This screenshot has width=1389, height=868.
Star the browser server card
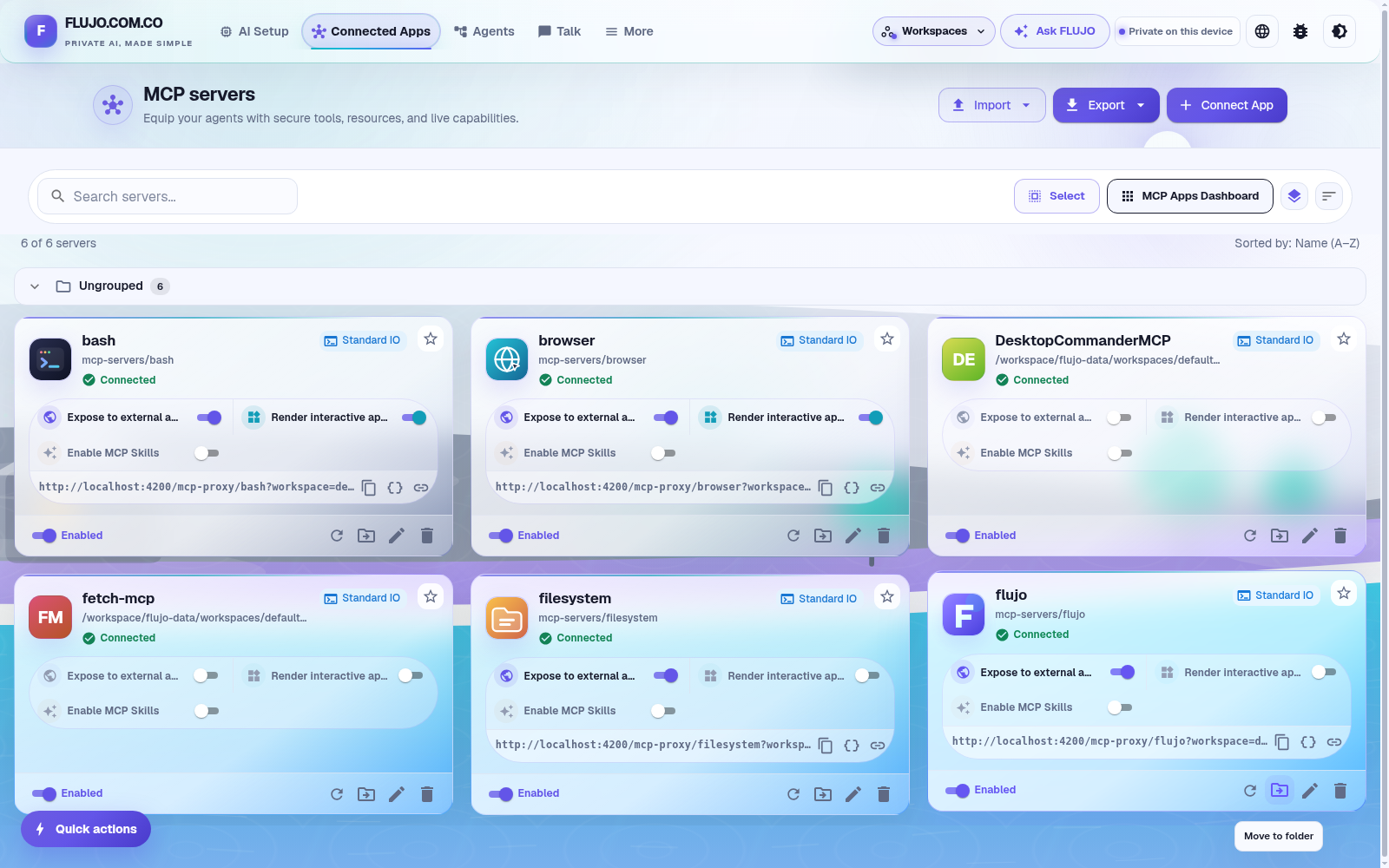[x=887, y=339]
